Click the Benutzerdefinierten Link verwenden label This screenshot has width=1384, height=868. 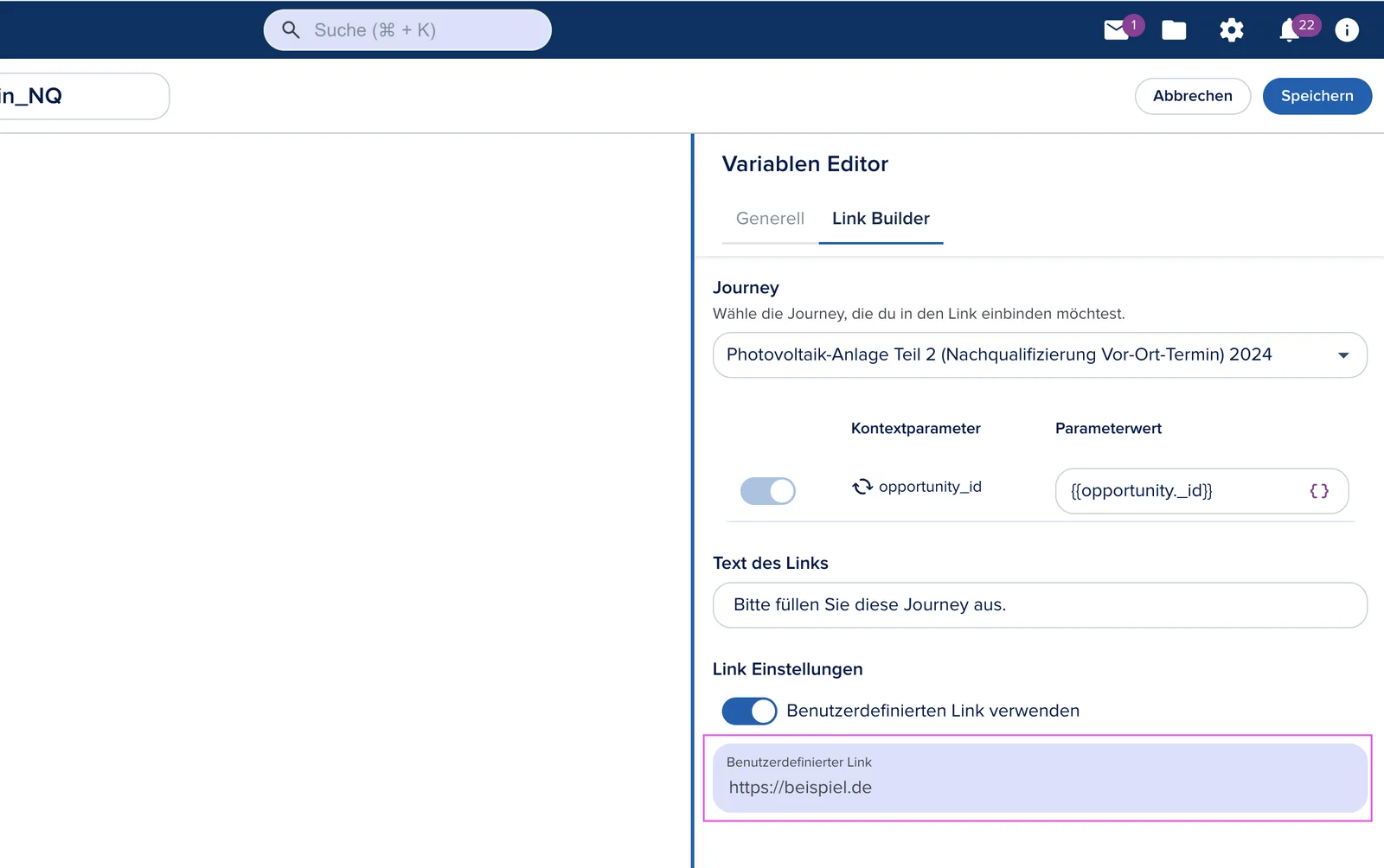(933, 711)
